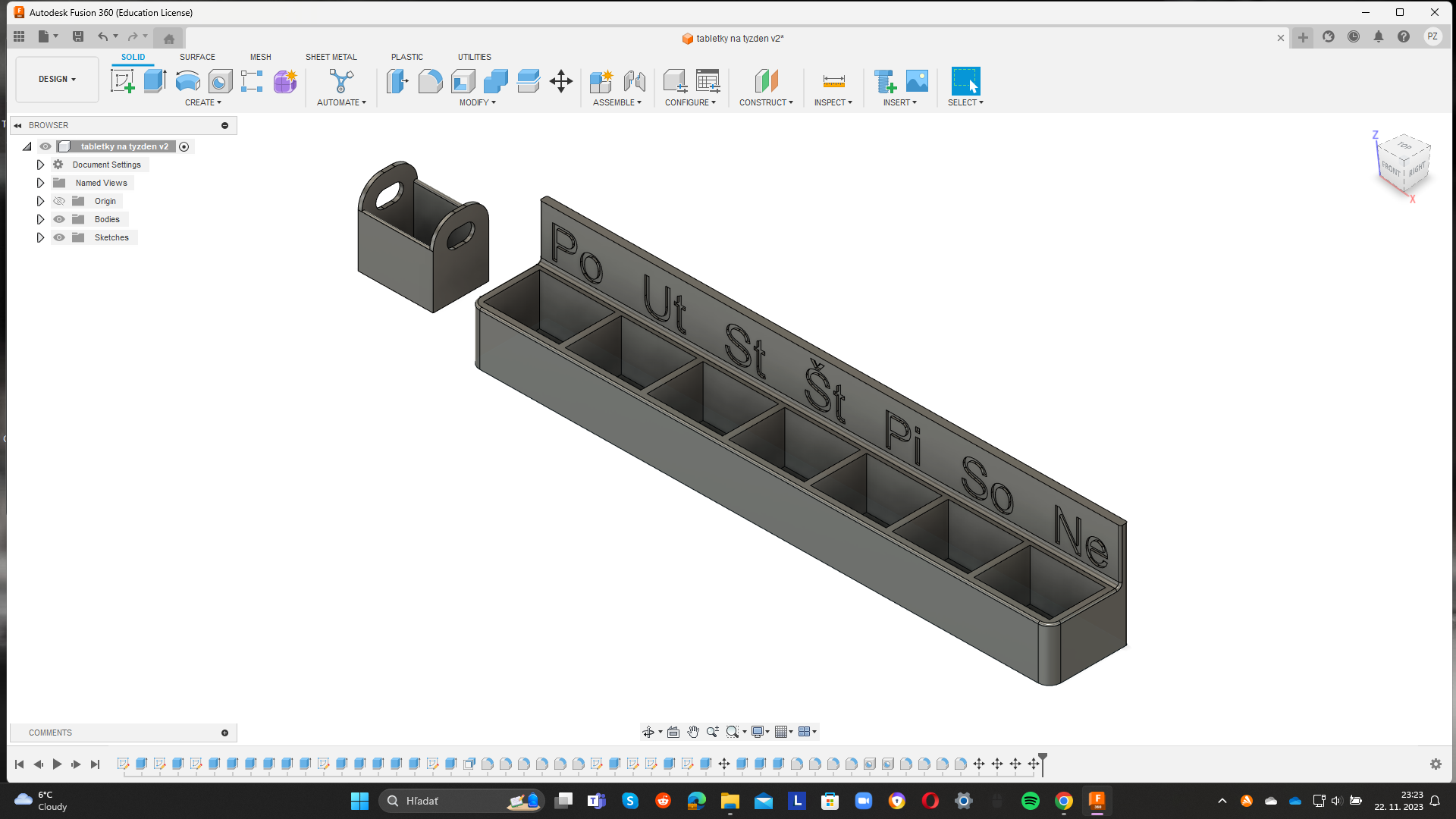
Task: Select the Press Pull tool
Action: coord(397,81)
